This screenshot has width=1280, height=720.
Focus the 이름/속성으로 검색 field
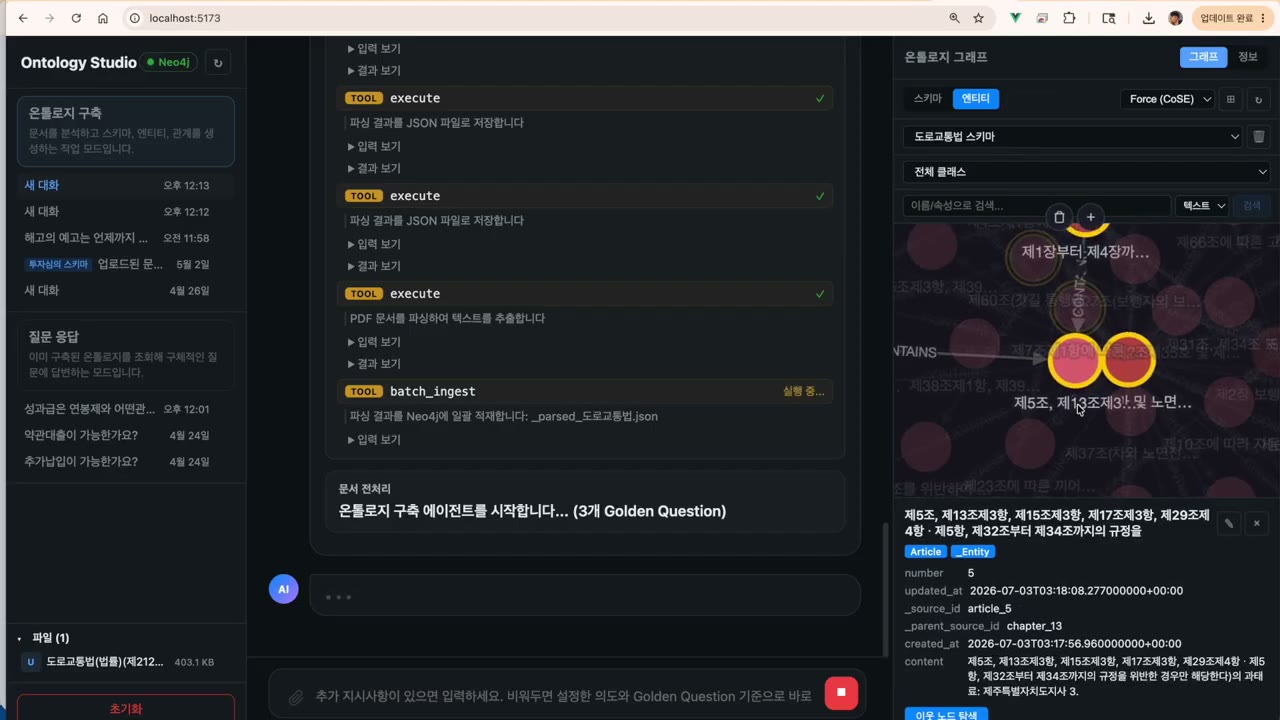[x=1036, y=205]
